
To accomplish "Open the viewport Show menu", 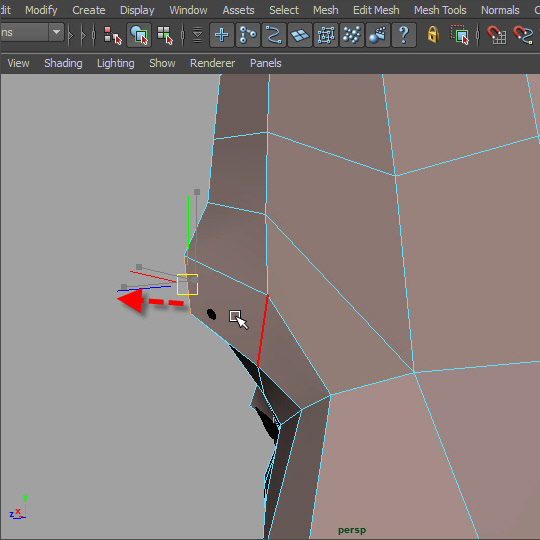I will (162, 63).
